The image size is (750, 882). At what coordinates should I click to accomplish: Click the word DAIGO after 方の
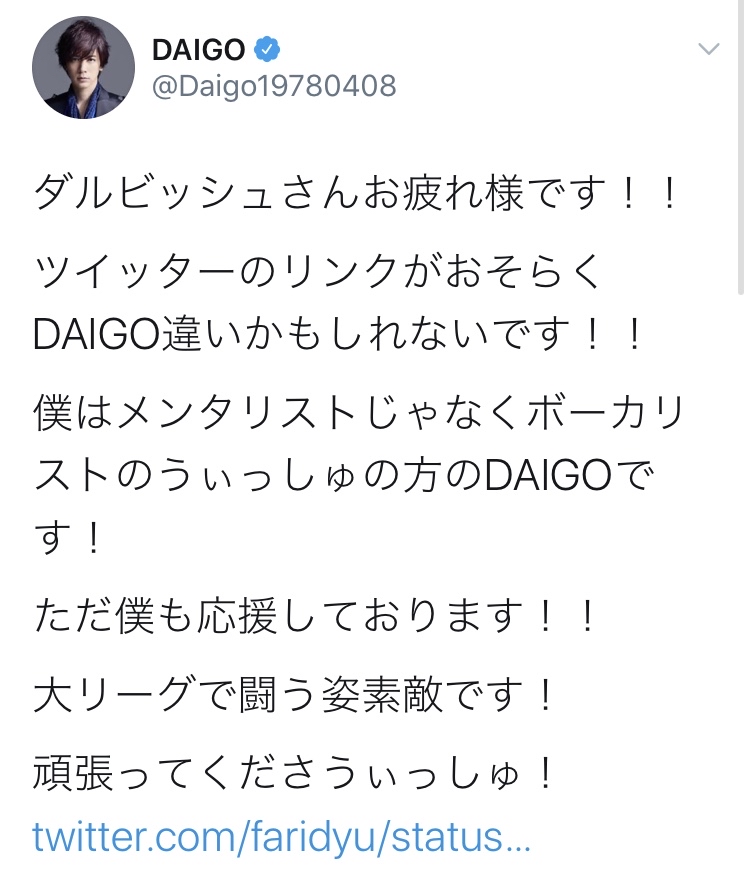point(548,476)
